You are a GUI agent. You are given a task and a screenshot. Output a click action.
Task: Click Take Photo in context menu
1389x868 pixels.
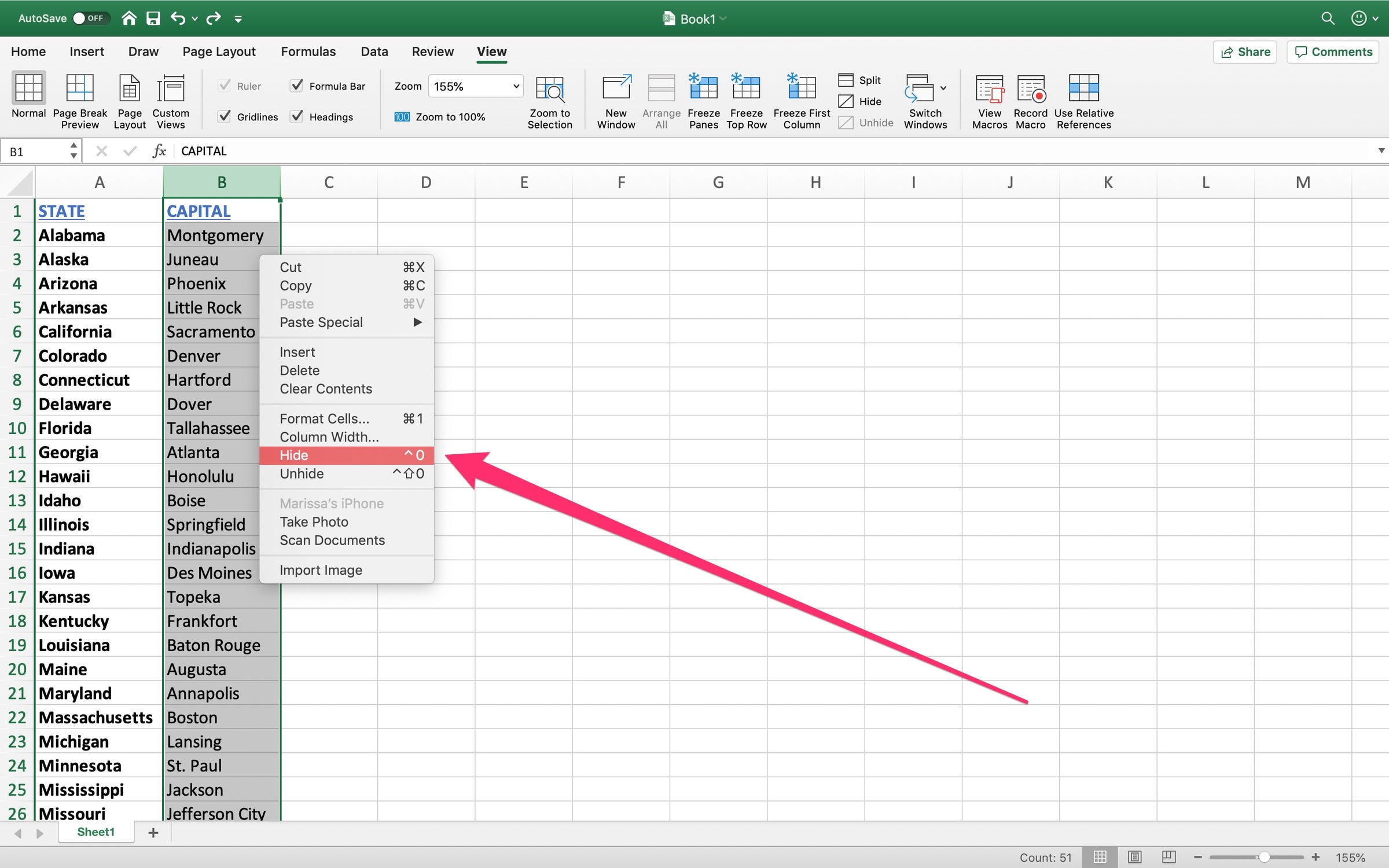click(347, 522)
